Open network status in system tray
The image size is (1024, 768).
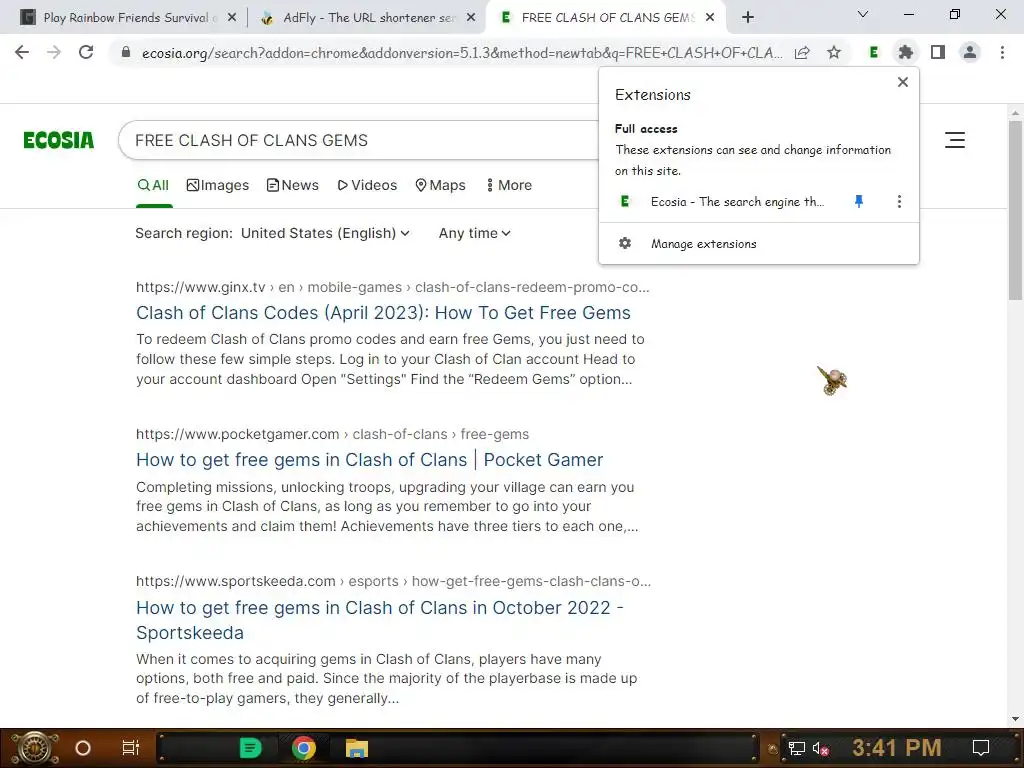pos(797,748)
